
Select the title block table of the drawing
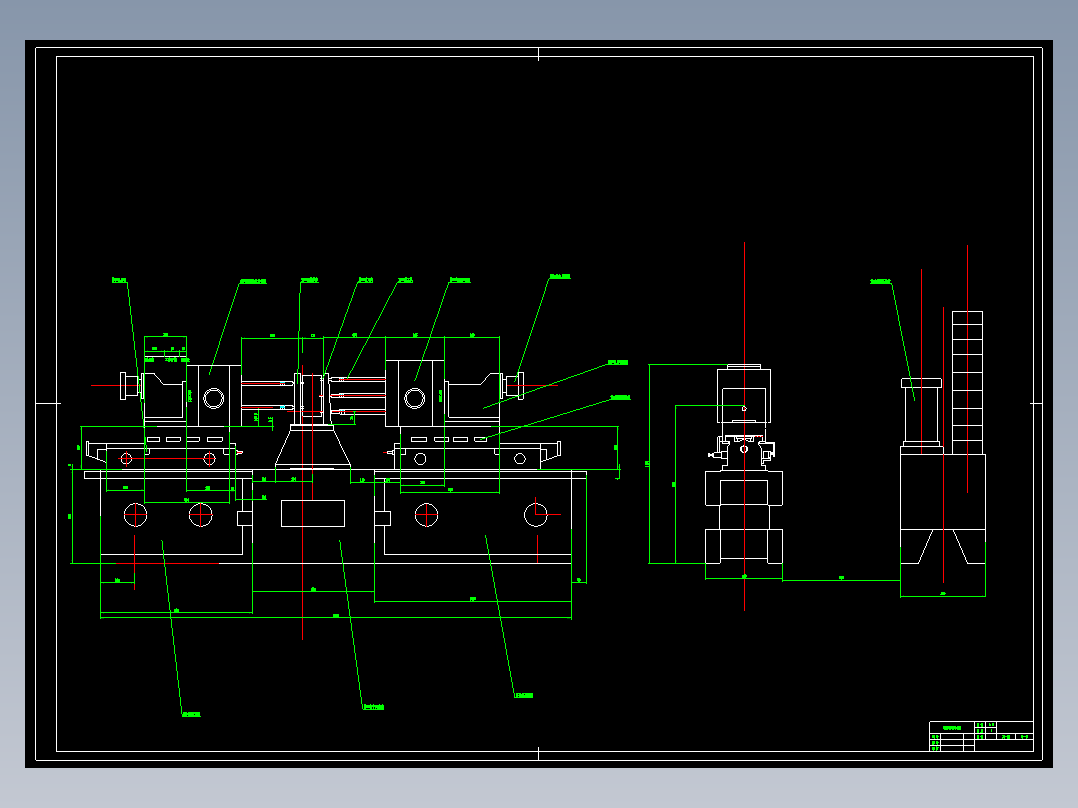click(x=981, y=736)
